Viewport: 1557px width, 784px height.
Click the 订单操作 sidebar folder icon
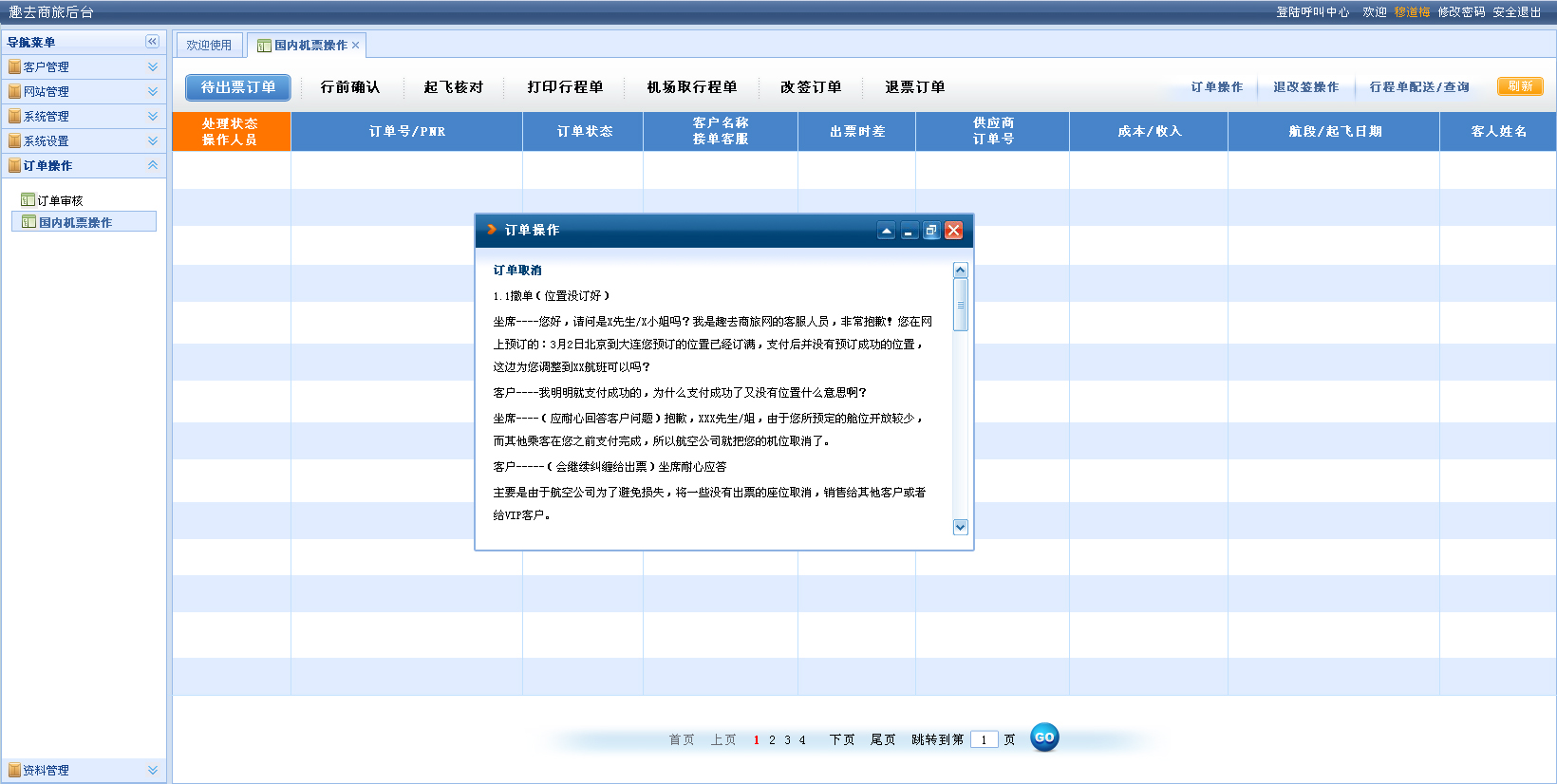tap(14, 166)
